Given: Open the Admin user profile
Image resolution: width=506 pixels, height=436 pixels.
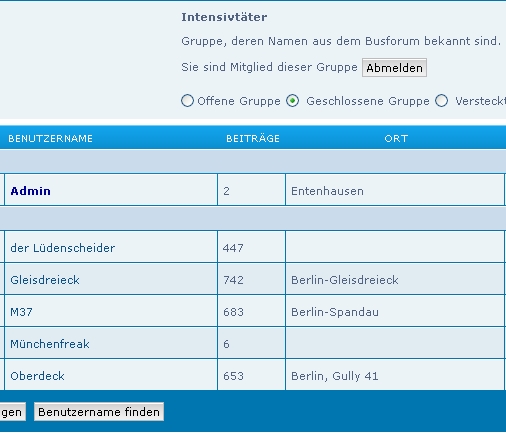Looking at the screenshot, I should pyautogui.click(x=31, y=191).
